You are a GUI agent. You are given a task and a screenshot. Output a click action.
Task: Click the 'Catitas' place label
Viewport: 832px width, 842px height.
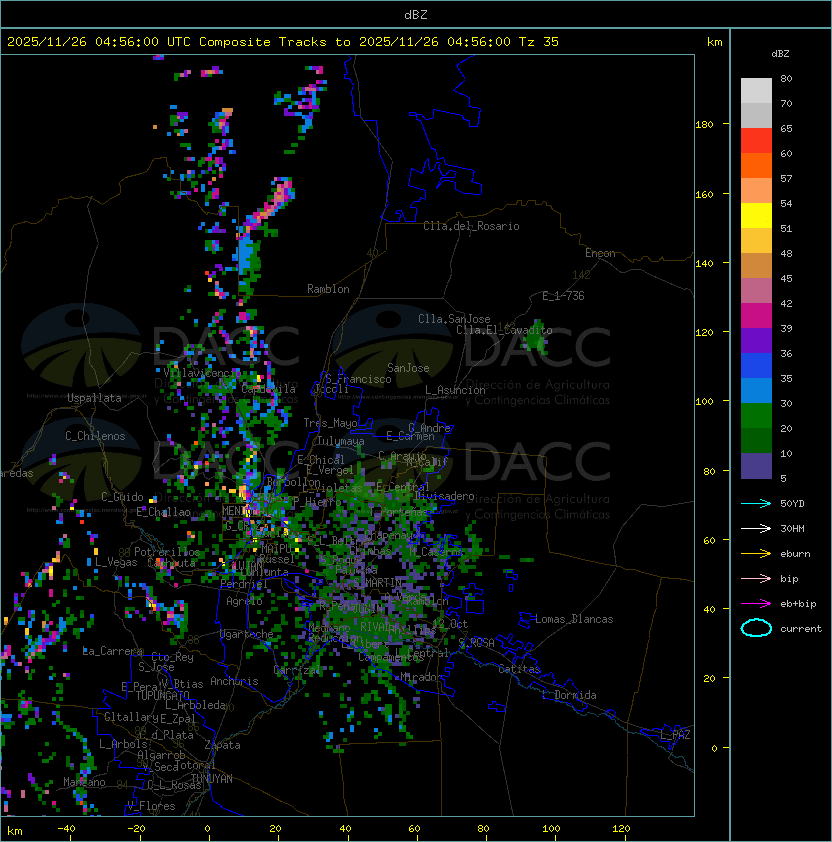tap(519, 669)
